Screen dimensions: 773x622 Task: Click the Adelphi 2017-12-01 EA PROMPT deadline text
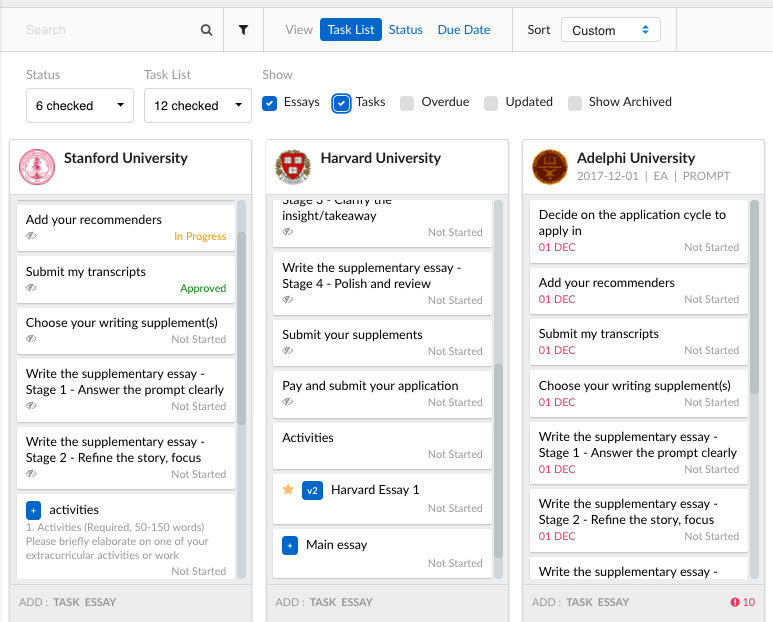tap(653, 176)
